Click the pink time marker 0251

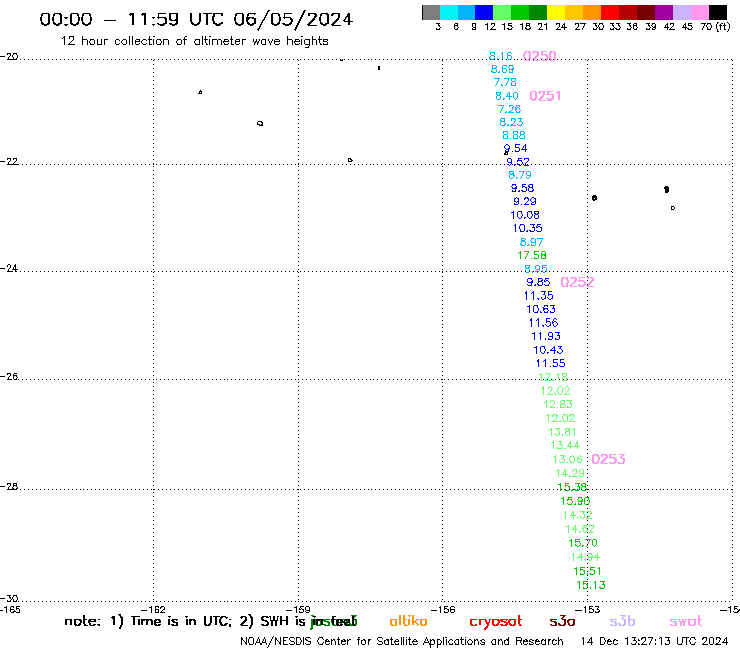[545, 96]
